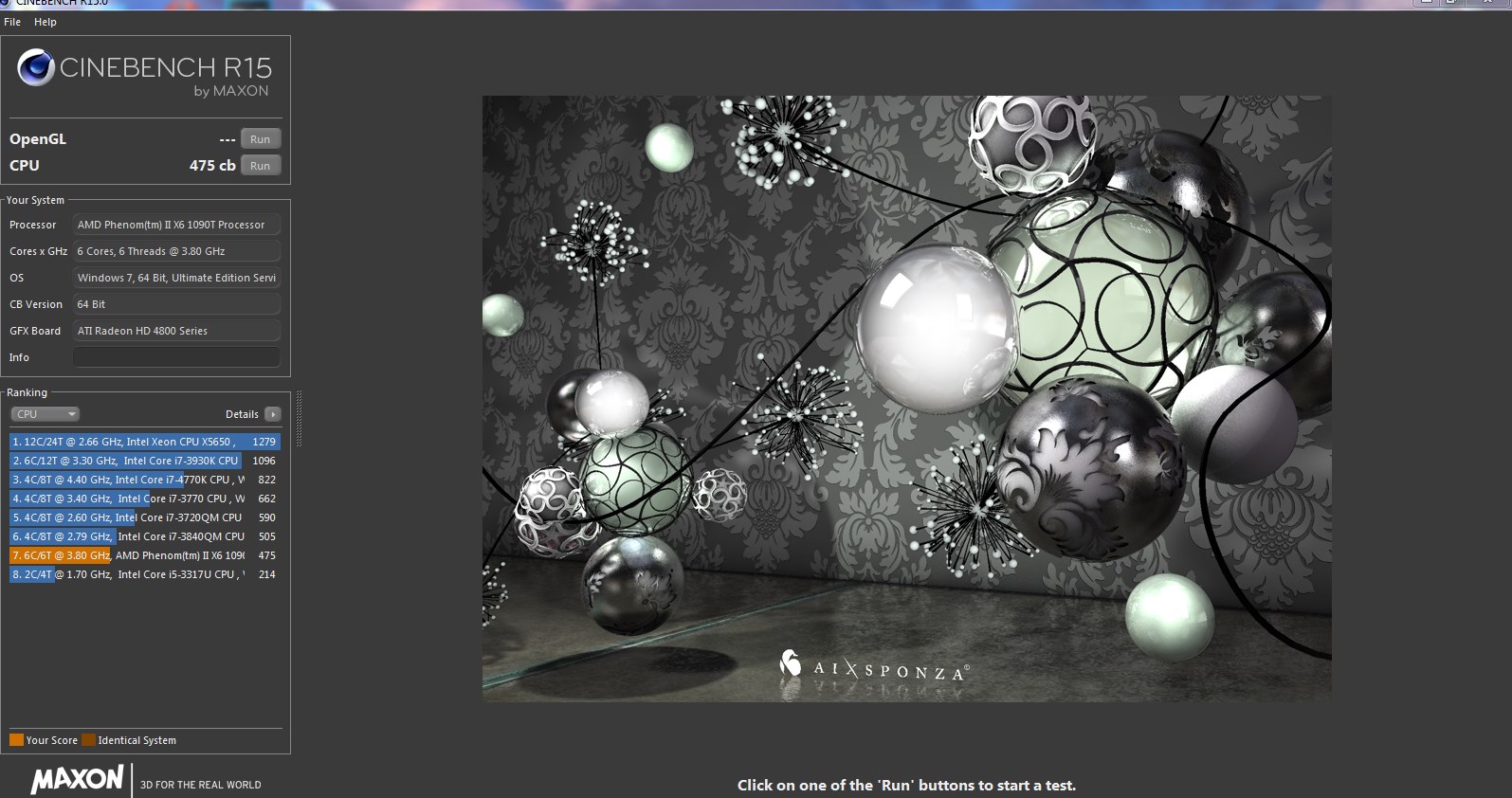
Task: Open the File menu
Action: pyautogui.click(x=12, y=22)
